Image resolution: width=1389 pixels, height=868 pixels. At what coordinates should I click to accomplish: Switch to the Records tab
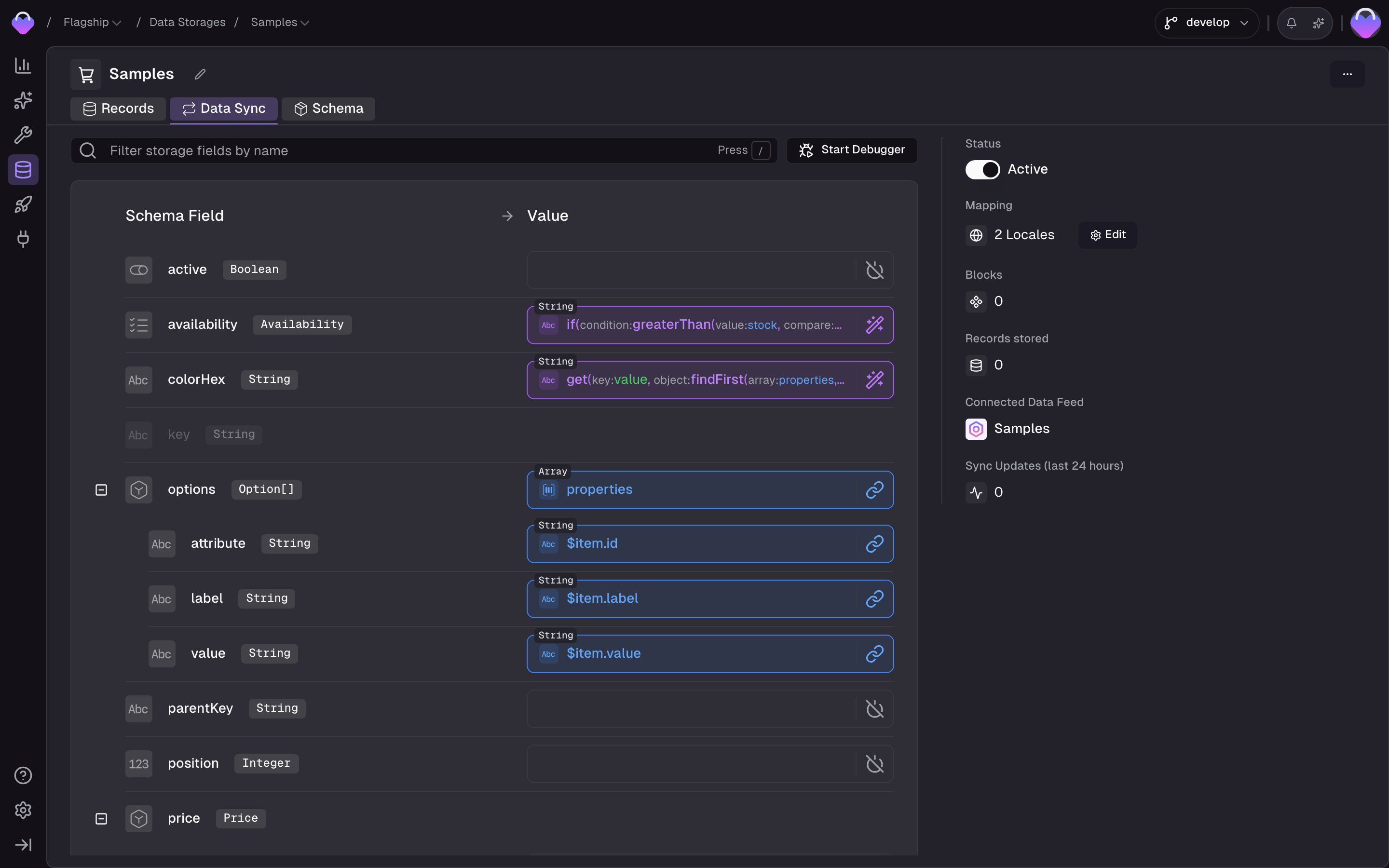(x=118, y=108)
